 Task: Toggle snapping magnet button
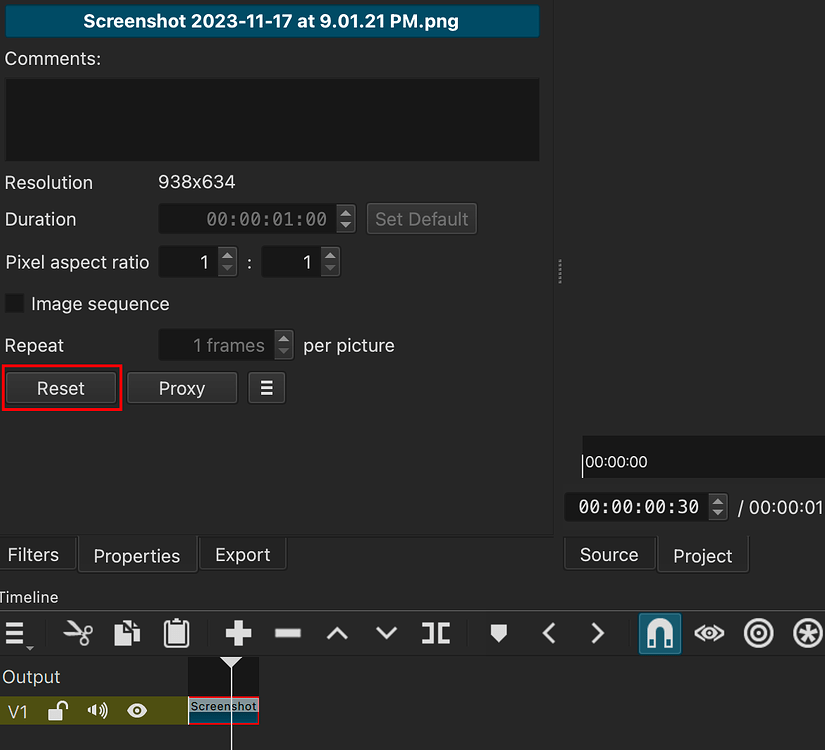660,633
